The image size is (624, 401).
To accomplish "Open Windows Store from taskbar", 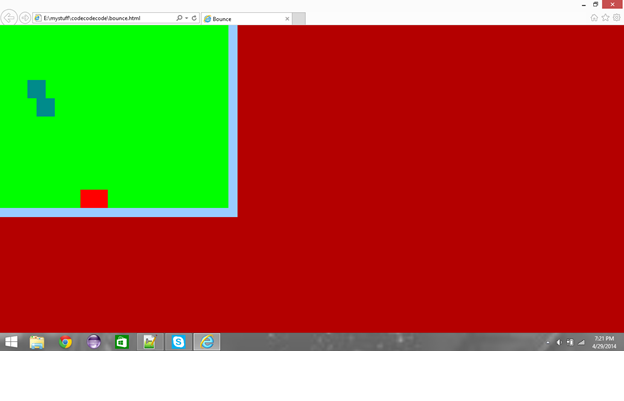I will click(122, 342).
